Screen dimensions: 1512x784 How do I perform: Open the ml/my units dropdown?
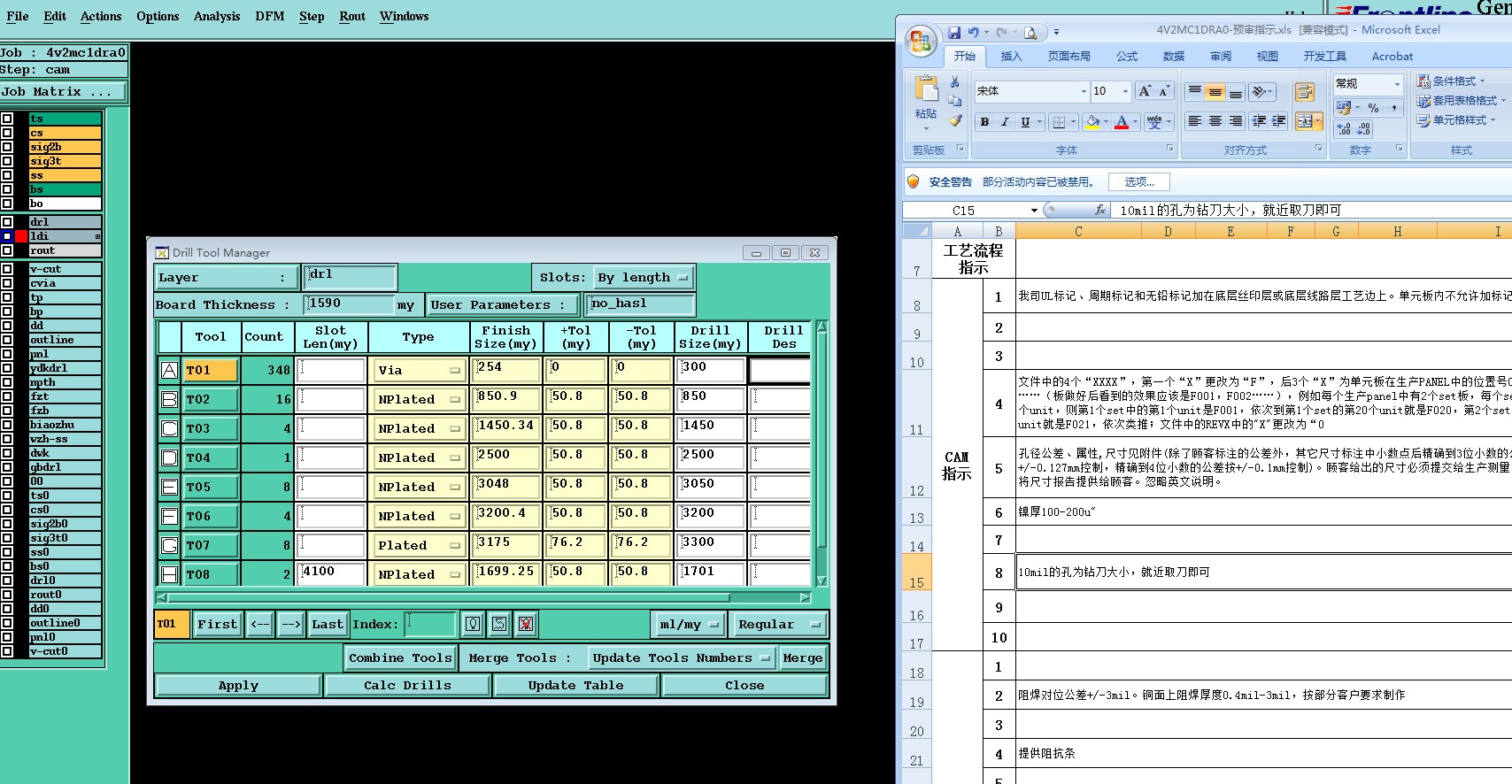[689, 624]
